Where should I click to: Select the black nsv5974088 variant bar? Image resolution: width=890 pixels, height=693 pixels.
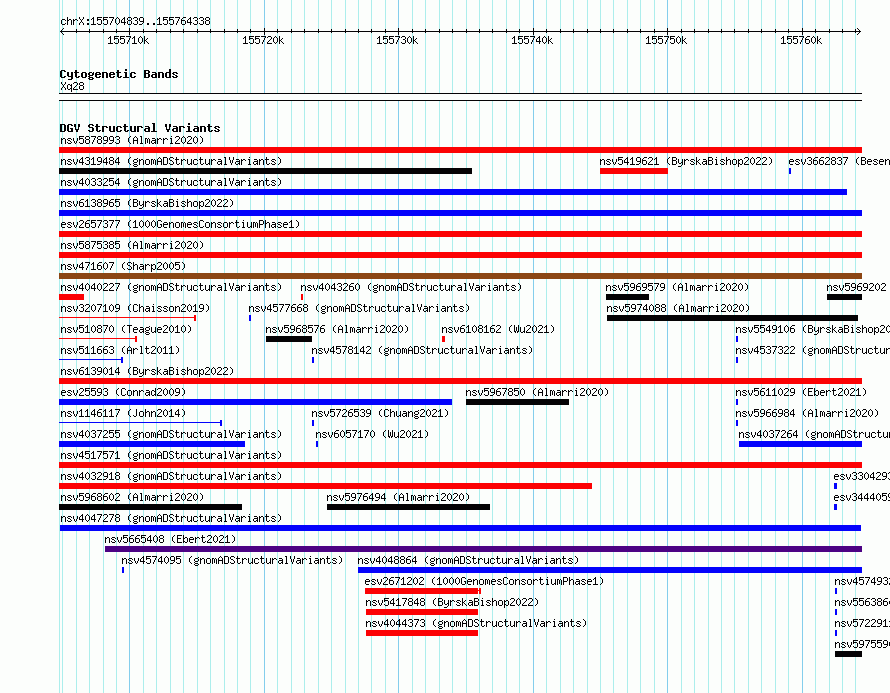pos(732,318)
